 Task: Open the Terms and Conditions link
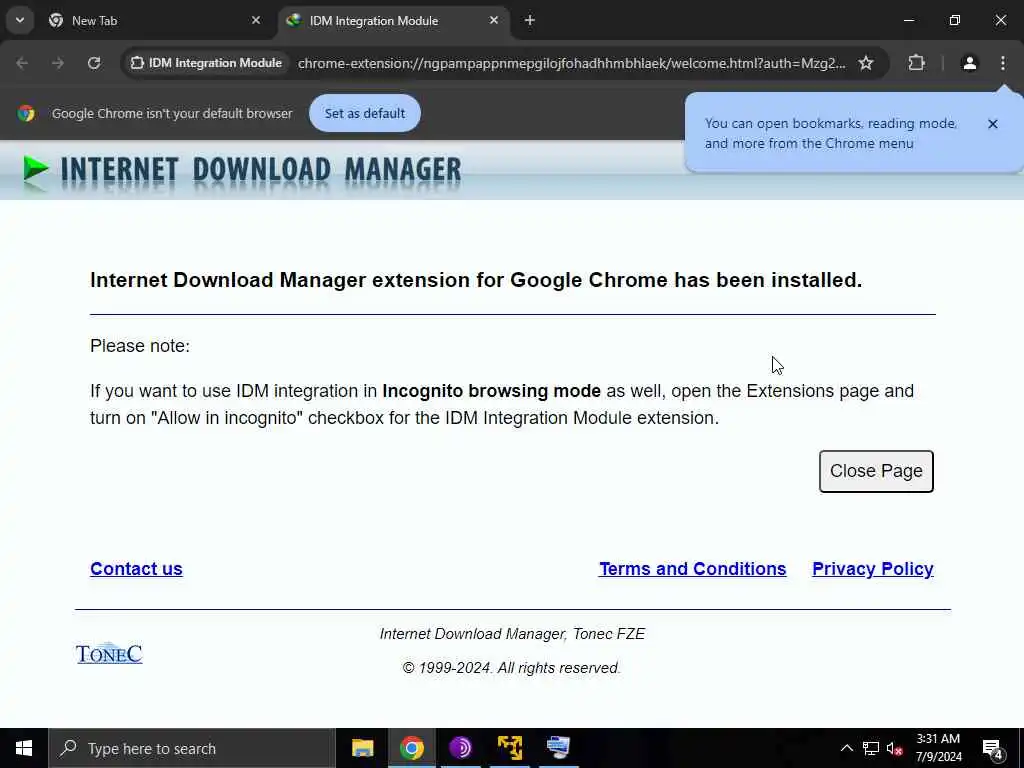coord(692,569)
